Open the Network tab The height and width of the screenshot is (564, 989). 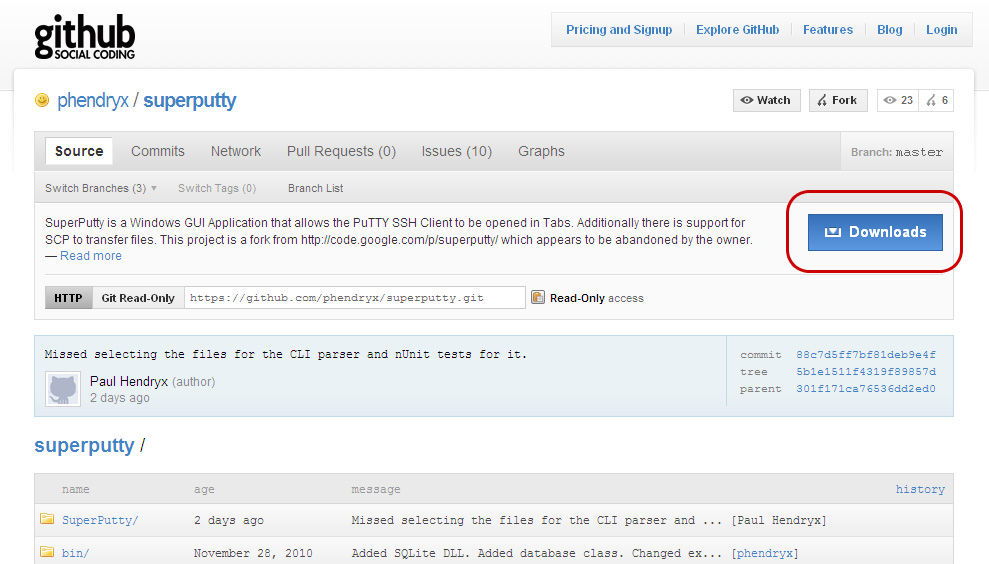[x=236, y=151]
